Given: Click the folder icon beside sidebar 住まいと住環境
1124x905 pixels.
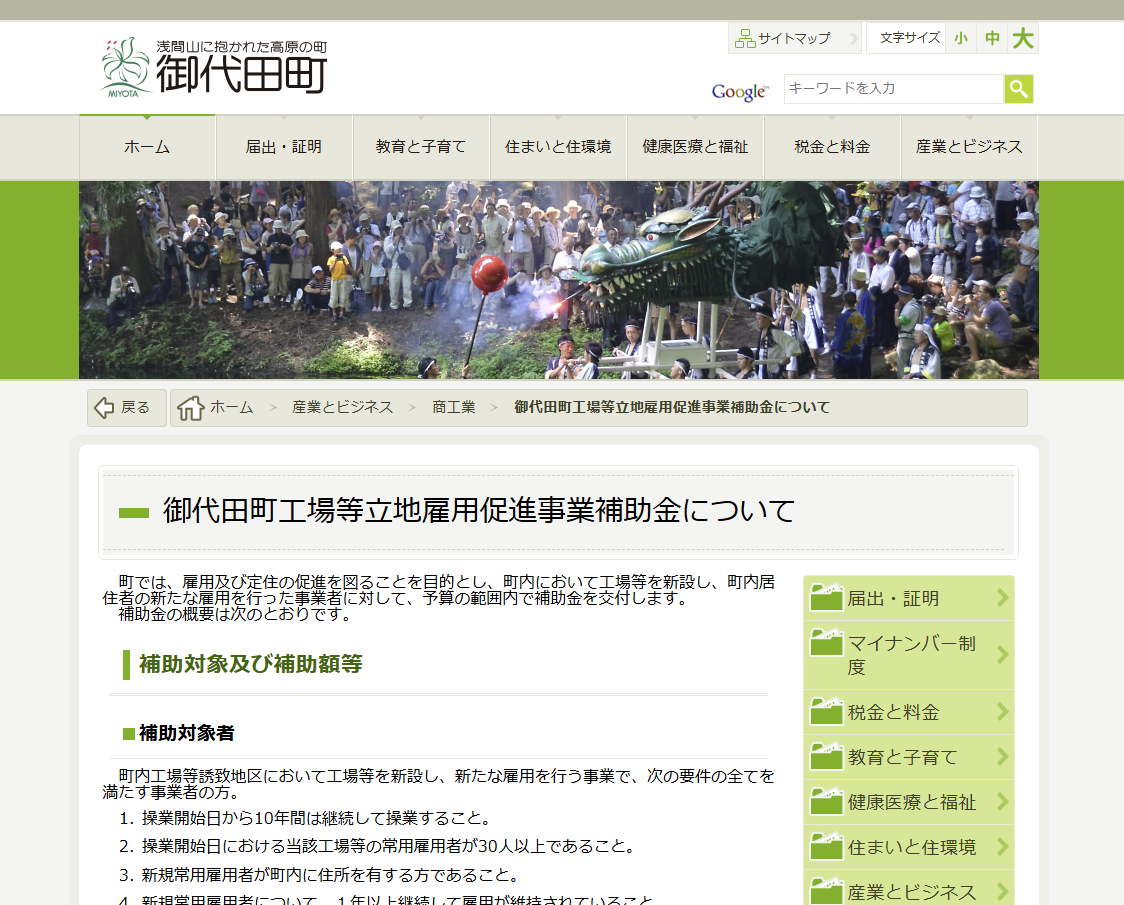Looking at the screenshot, I should point(826,847).
